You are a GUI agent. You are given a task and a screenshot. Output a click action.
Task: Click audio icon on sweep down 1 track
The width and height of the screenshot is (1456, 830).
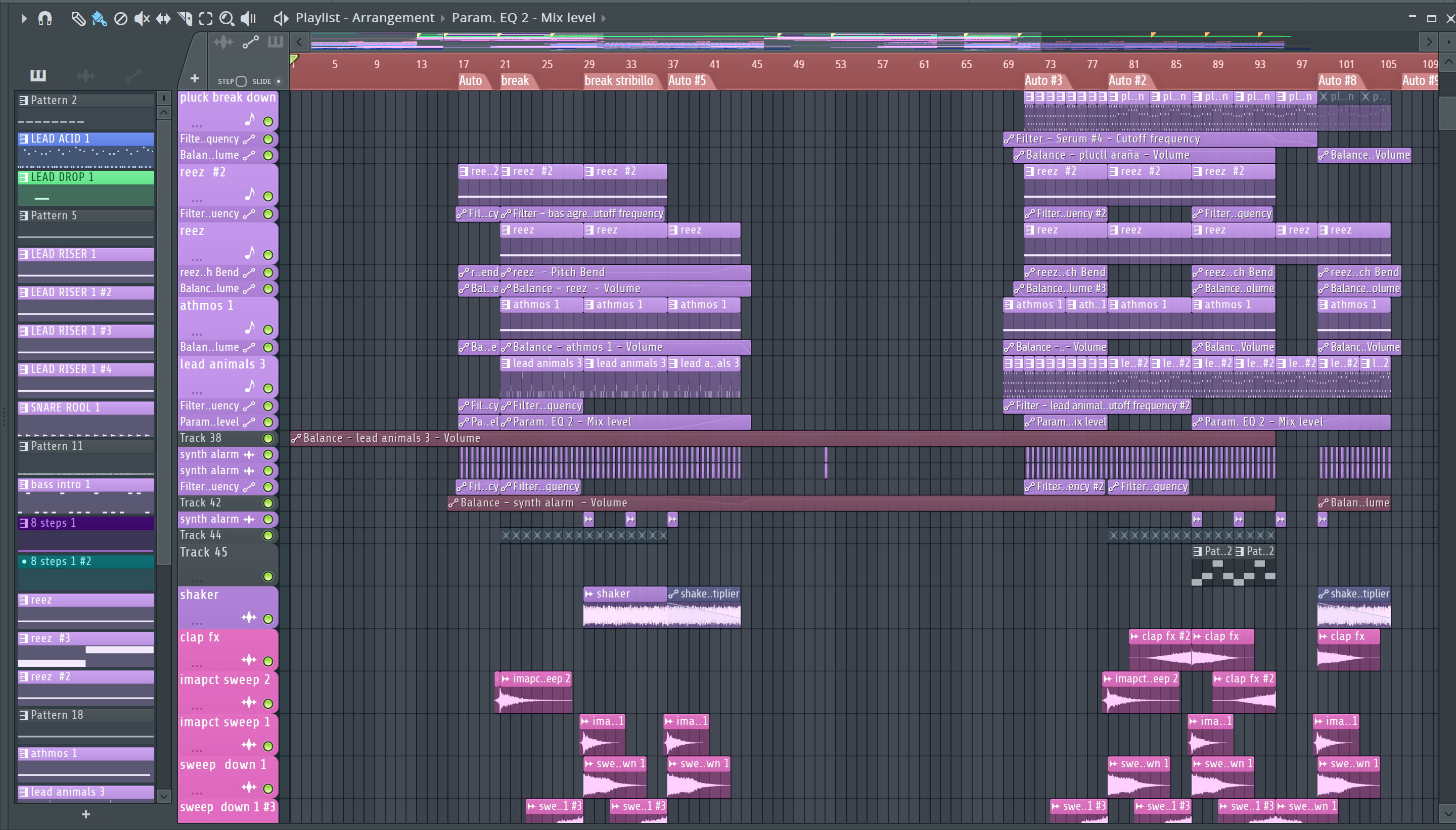click(x=249, y=787)
